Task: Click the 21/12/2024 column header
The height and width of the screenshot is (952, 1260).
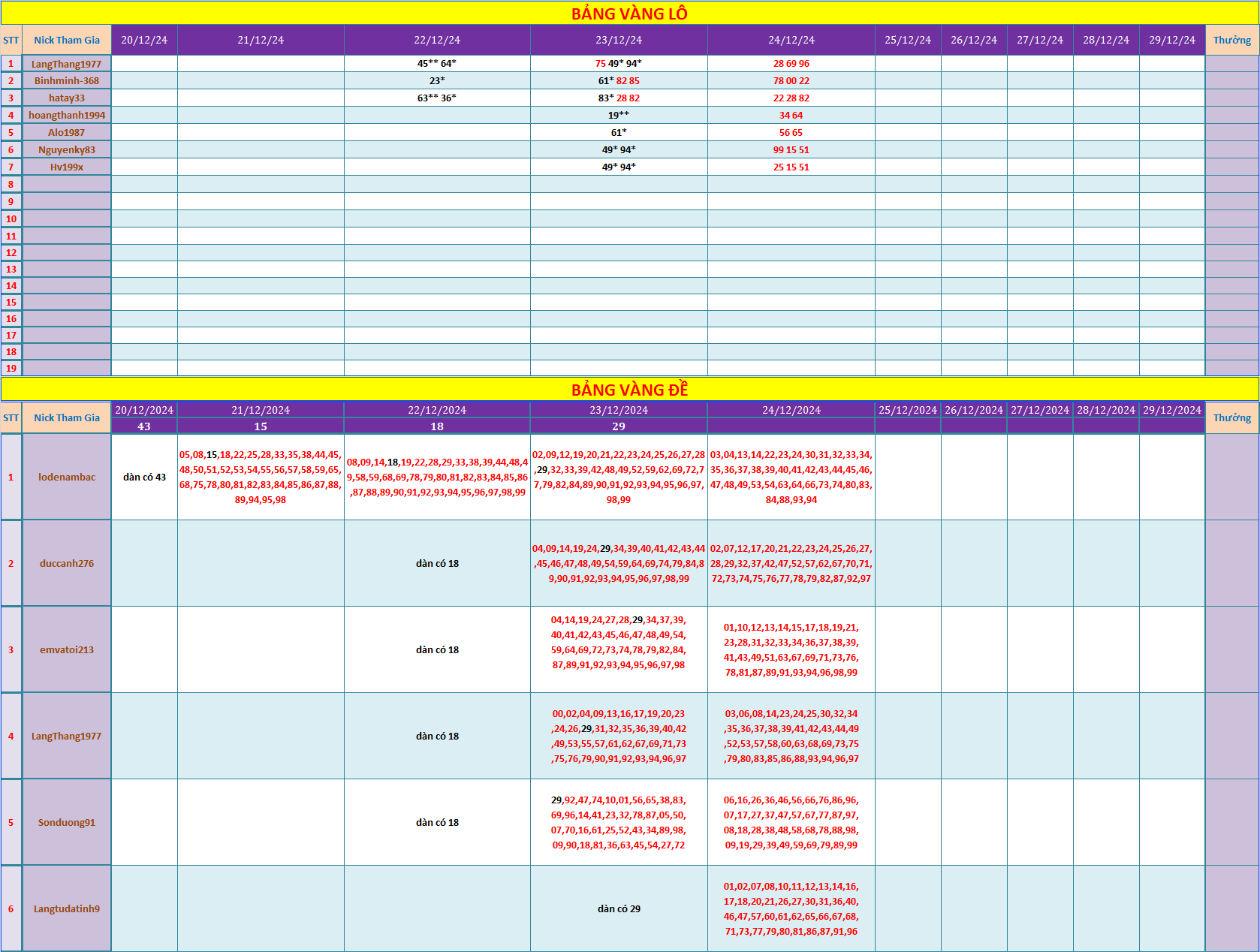Action: point(261,410)
